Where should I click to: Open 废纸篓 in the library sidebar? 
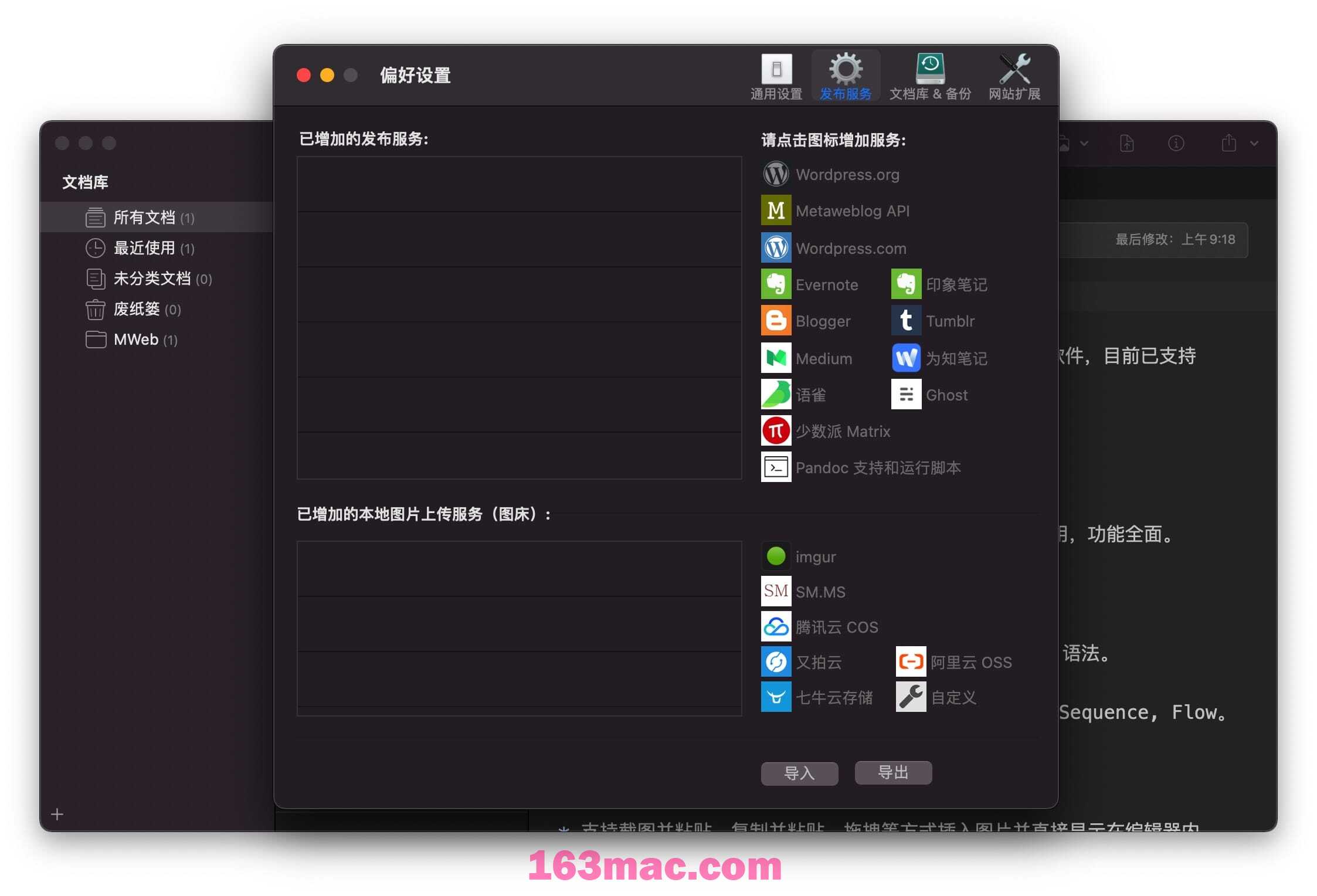(x=157, y=309)
